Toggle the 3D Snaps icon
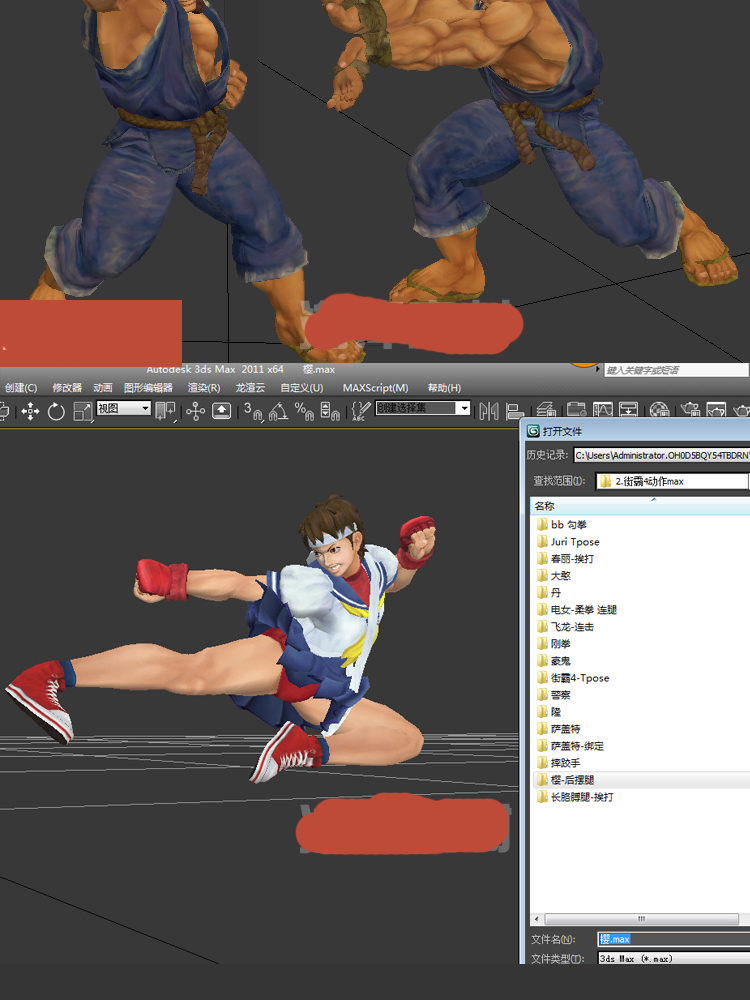Screen dimensions: 750x1000 pyautogui.click(x=253, y=411)
